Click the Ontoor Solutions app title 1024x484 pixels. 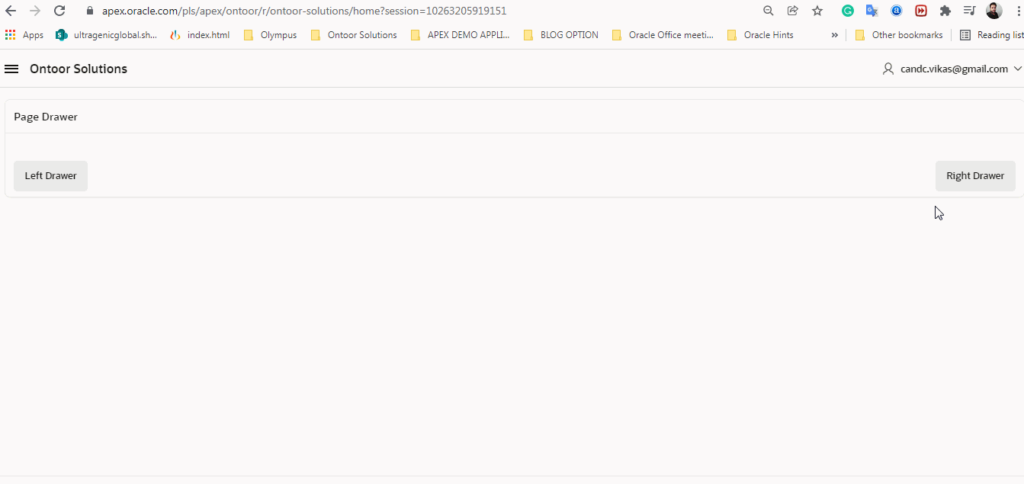(x=78, y=69)
